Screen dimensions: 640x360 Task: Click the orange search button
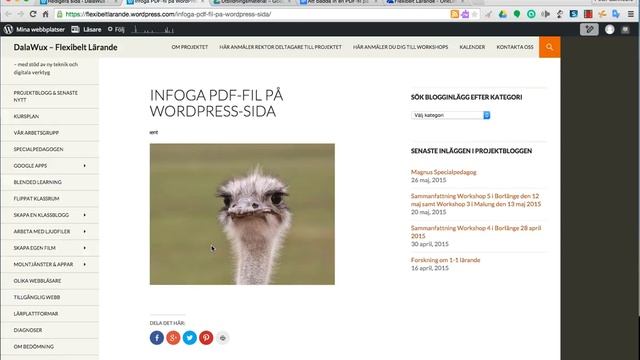coord(549,47)
